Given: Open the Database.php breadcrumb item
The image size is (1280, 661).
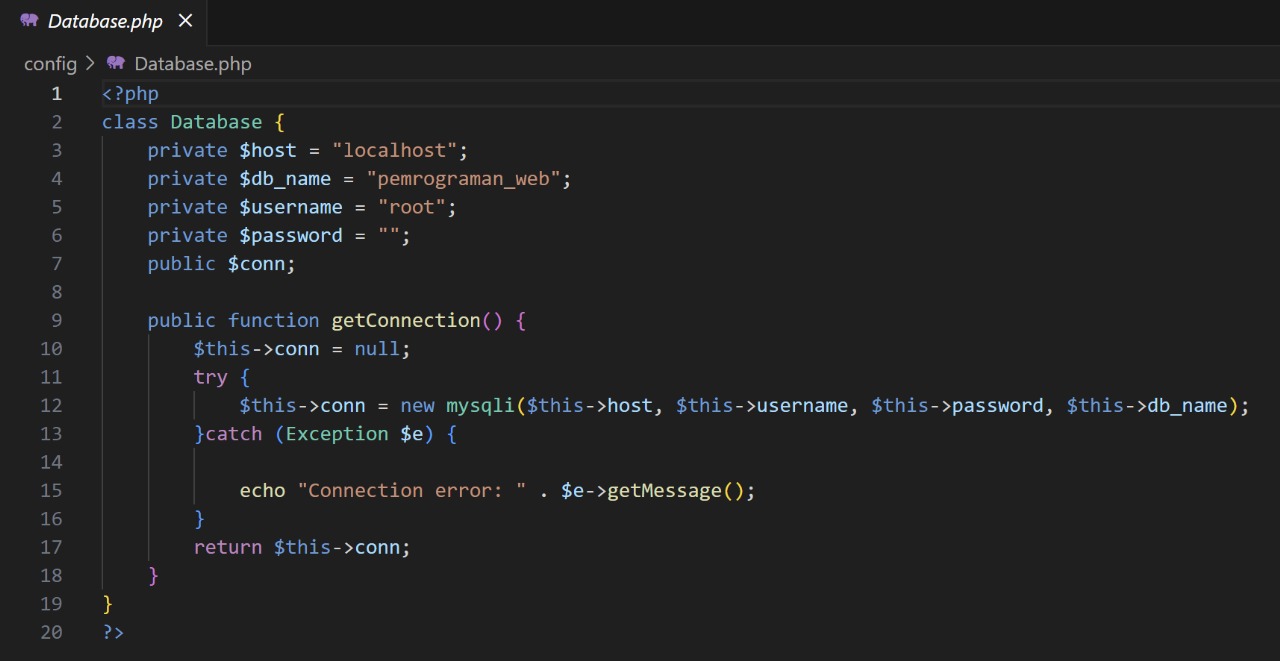Looking at the screenshot, I should (193, 64).
